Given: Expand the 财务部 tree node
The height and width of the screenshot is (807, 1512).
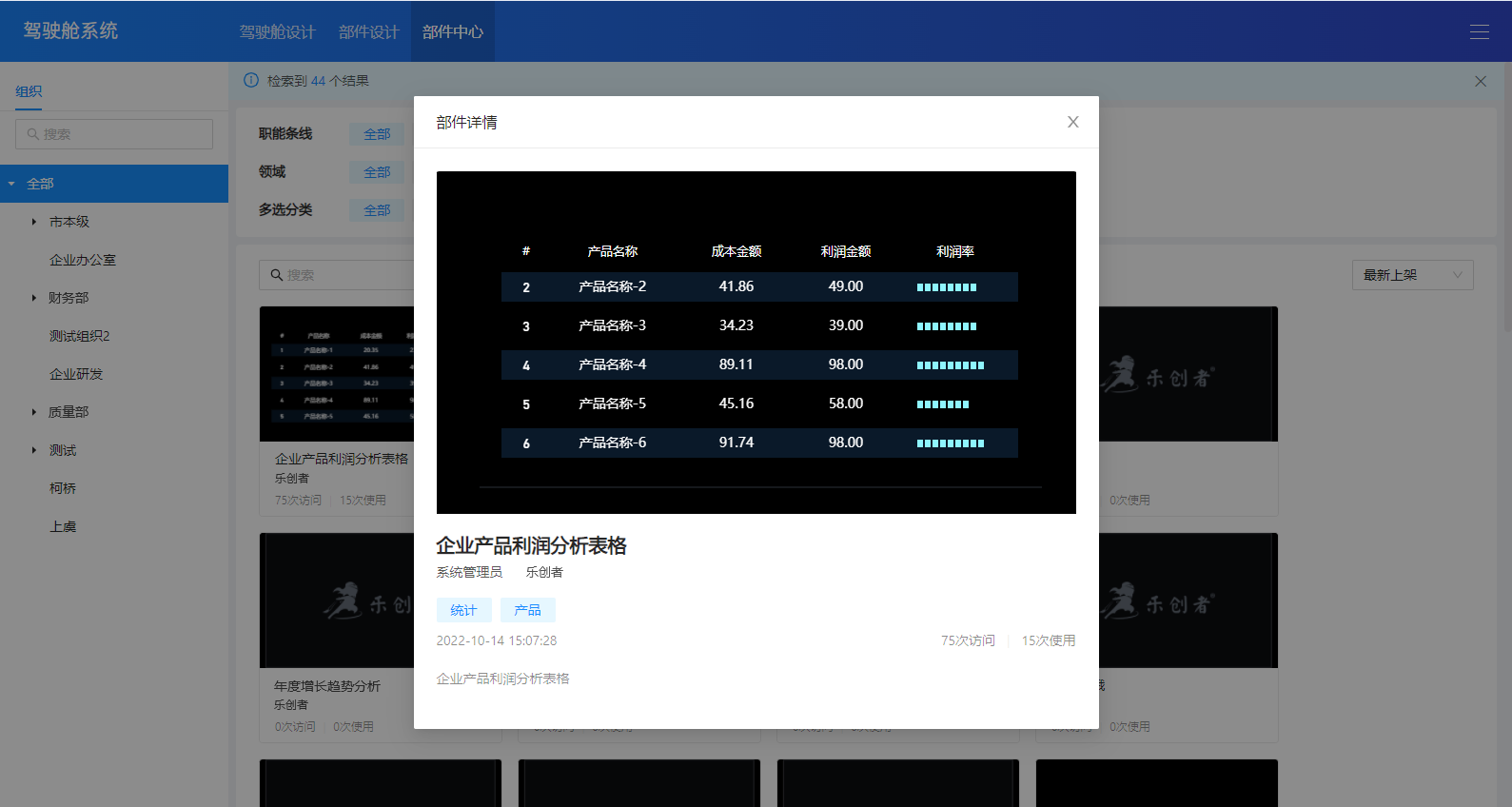Looking at the screenshot, I should point(34,298).
